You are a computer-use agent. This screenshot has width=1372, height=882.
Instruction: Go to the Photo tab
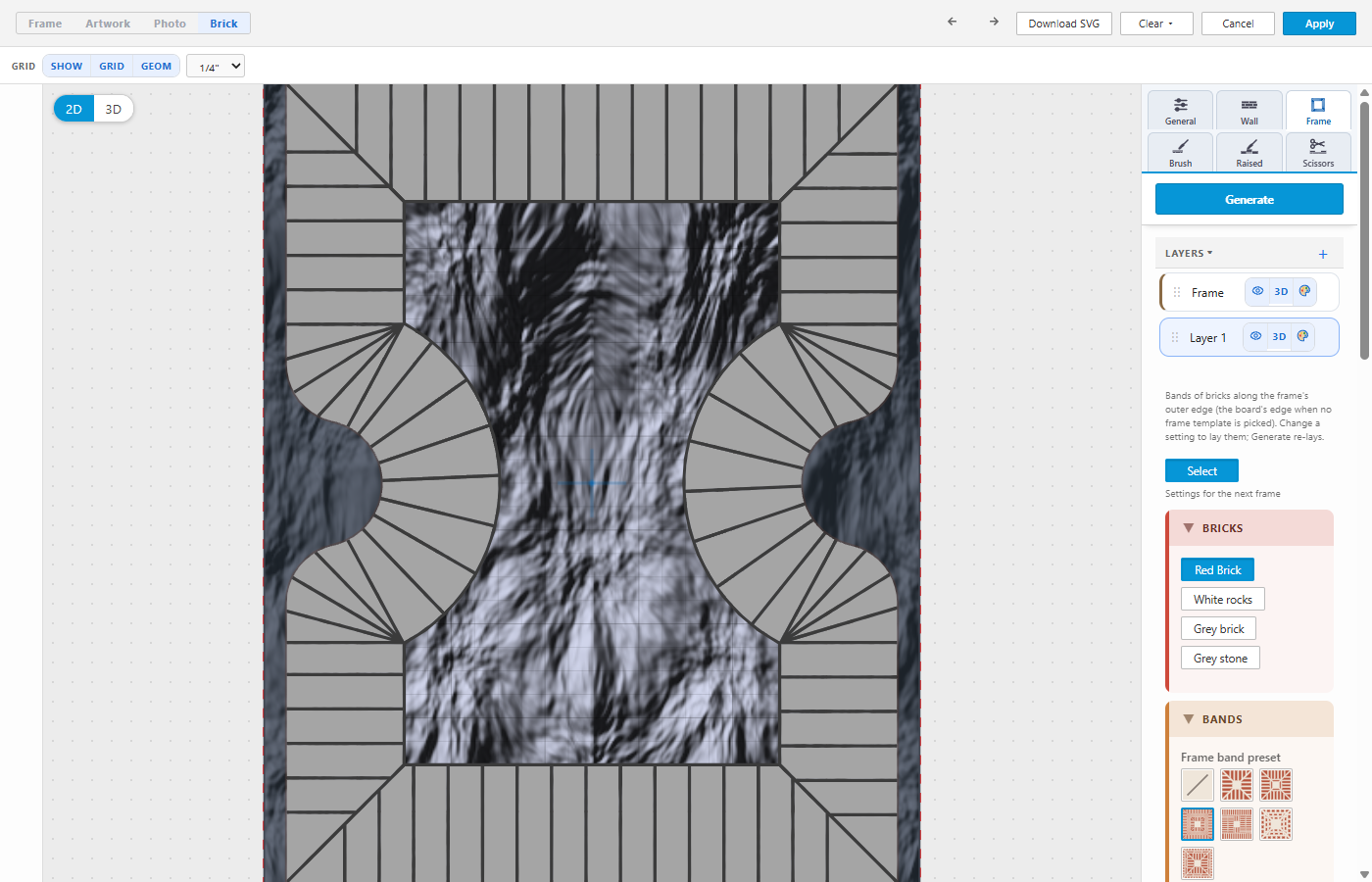pyautogui.click(x=170, y=24)
